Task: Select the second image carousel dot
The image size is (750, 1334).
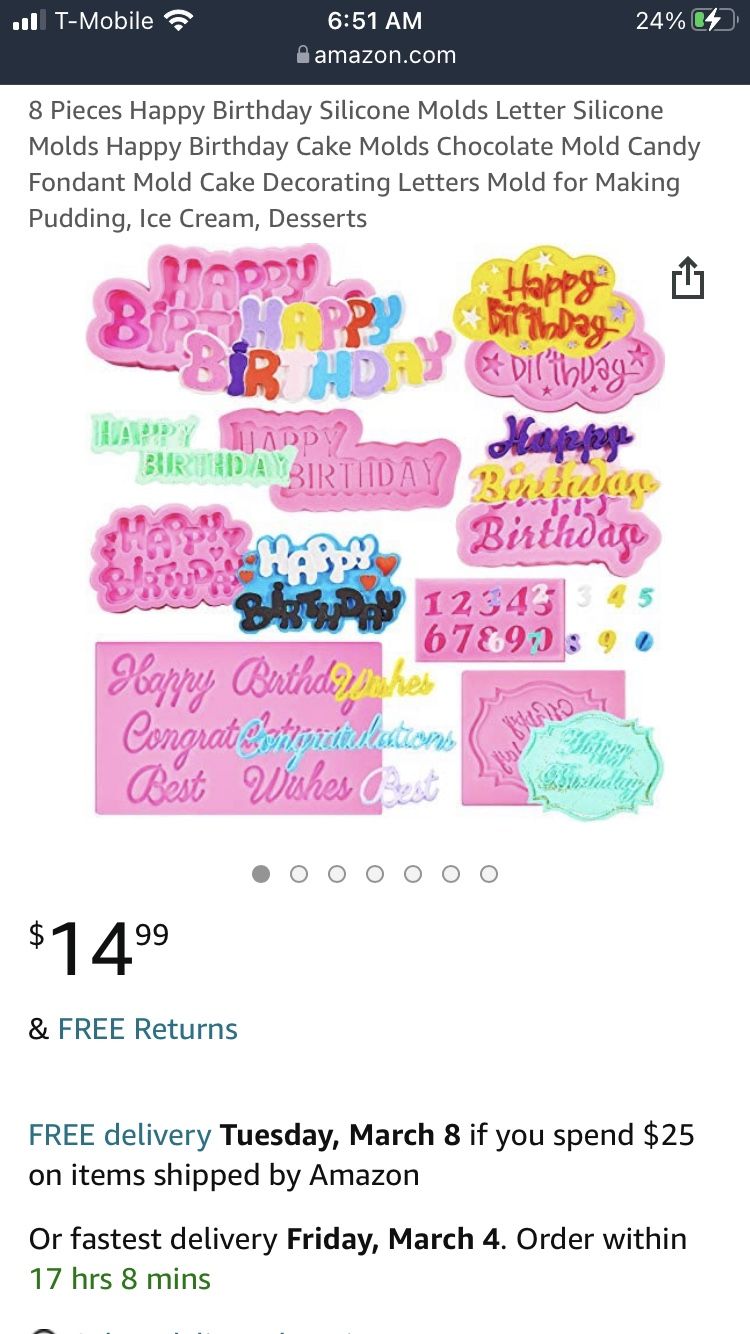Action: pyautogui.click(x=299, y=874)
